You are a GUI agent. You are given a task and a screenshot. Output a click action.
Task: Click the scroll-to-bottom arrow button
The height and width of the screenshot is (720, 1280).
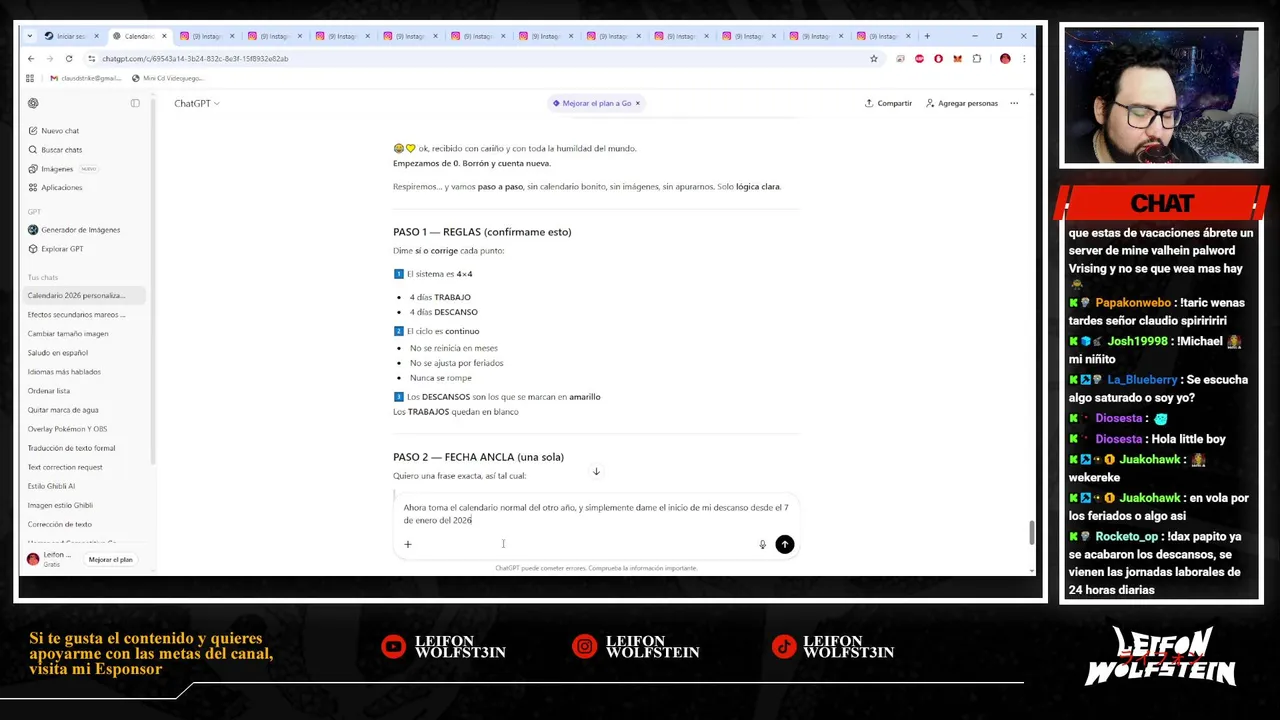tap(596, 472)
